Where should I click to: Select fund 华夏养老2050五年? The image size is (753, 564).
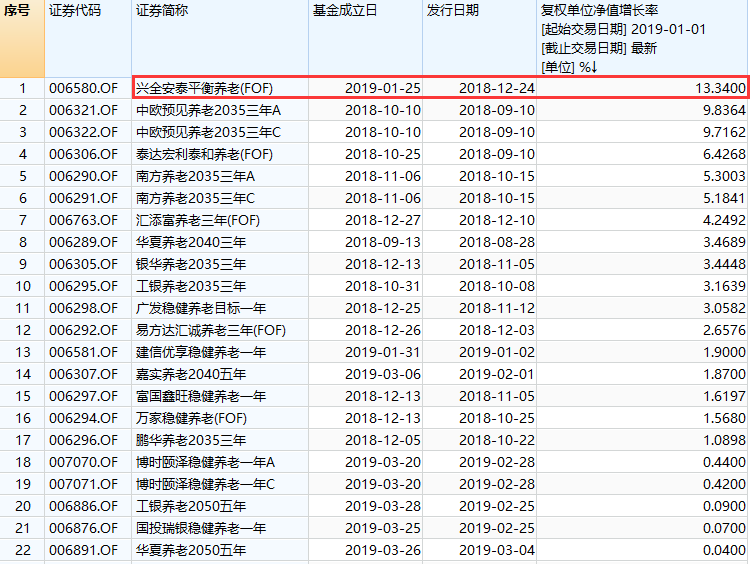click(x=191, y=551)
